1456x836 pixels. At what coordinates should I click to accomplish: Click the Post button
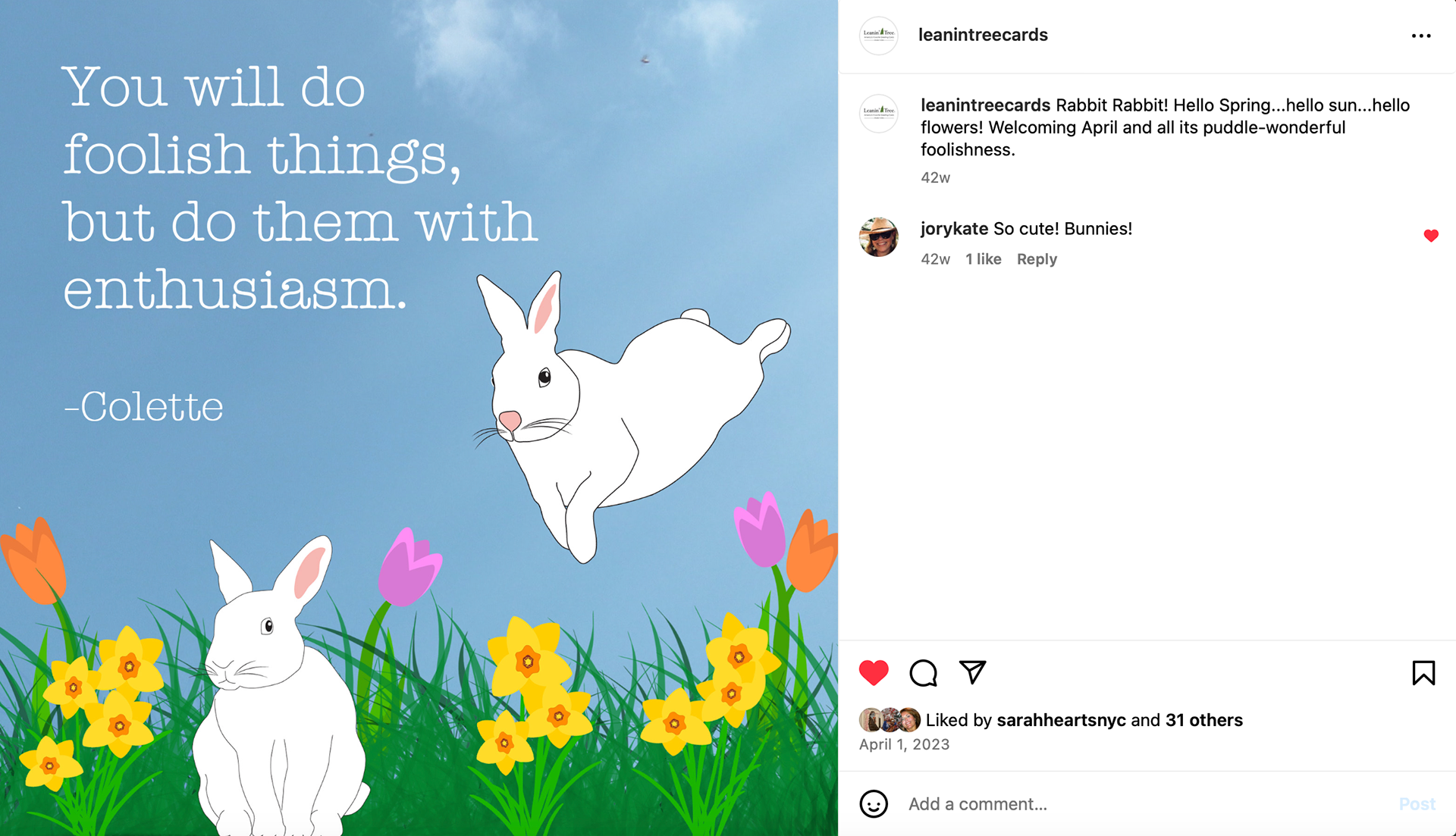click(x=1417, y=804)
